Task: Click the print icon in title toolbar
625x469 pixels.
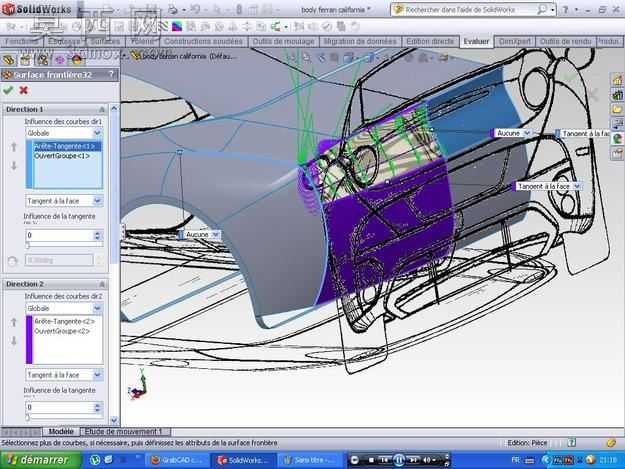Action: (173, 9)
